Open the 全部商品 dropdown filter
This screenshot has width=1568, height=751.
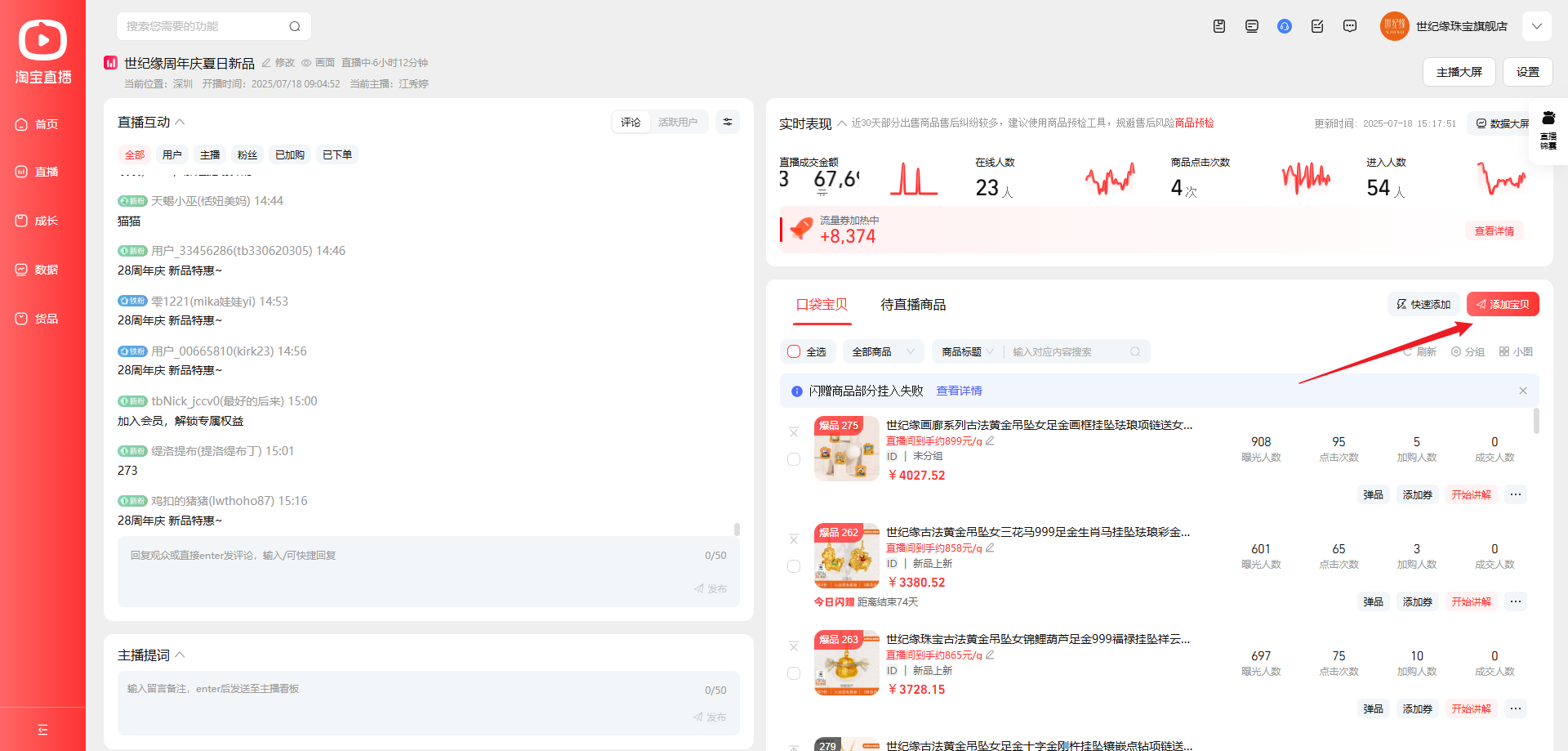coord(882,352)
